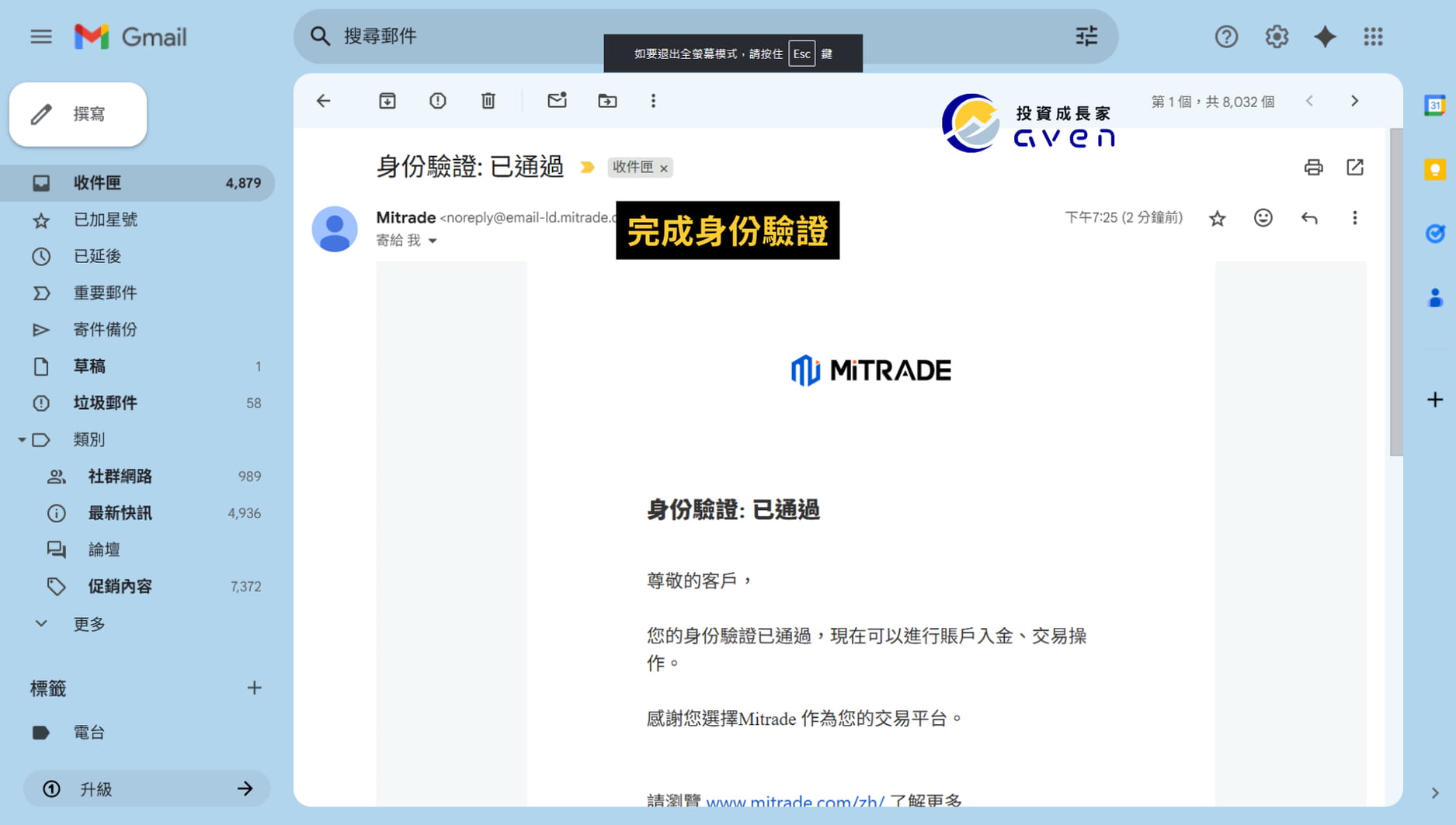Go to the newer conversation arrow

pyautogui.click(x=1310, y=101)
